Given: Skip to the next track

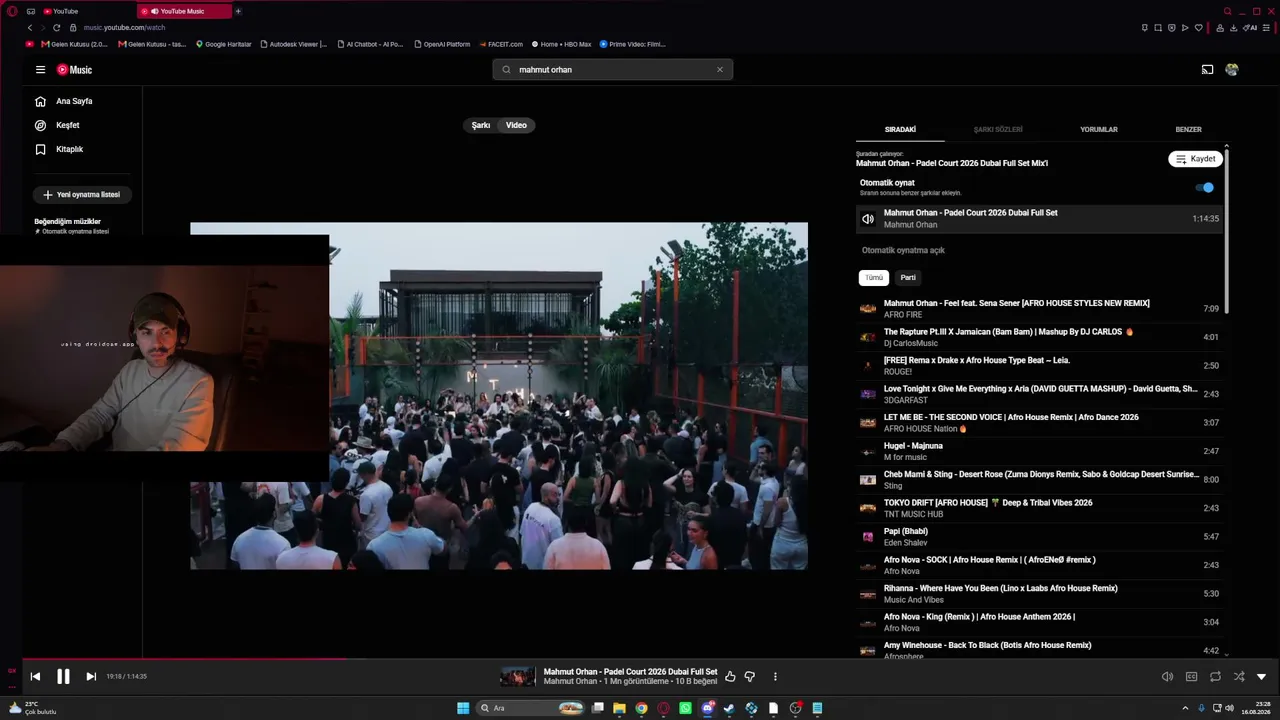Looking at the screenshot, I should click(91, 677).
